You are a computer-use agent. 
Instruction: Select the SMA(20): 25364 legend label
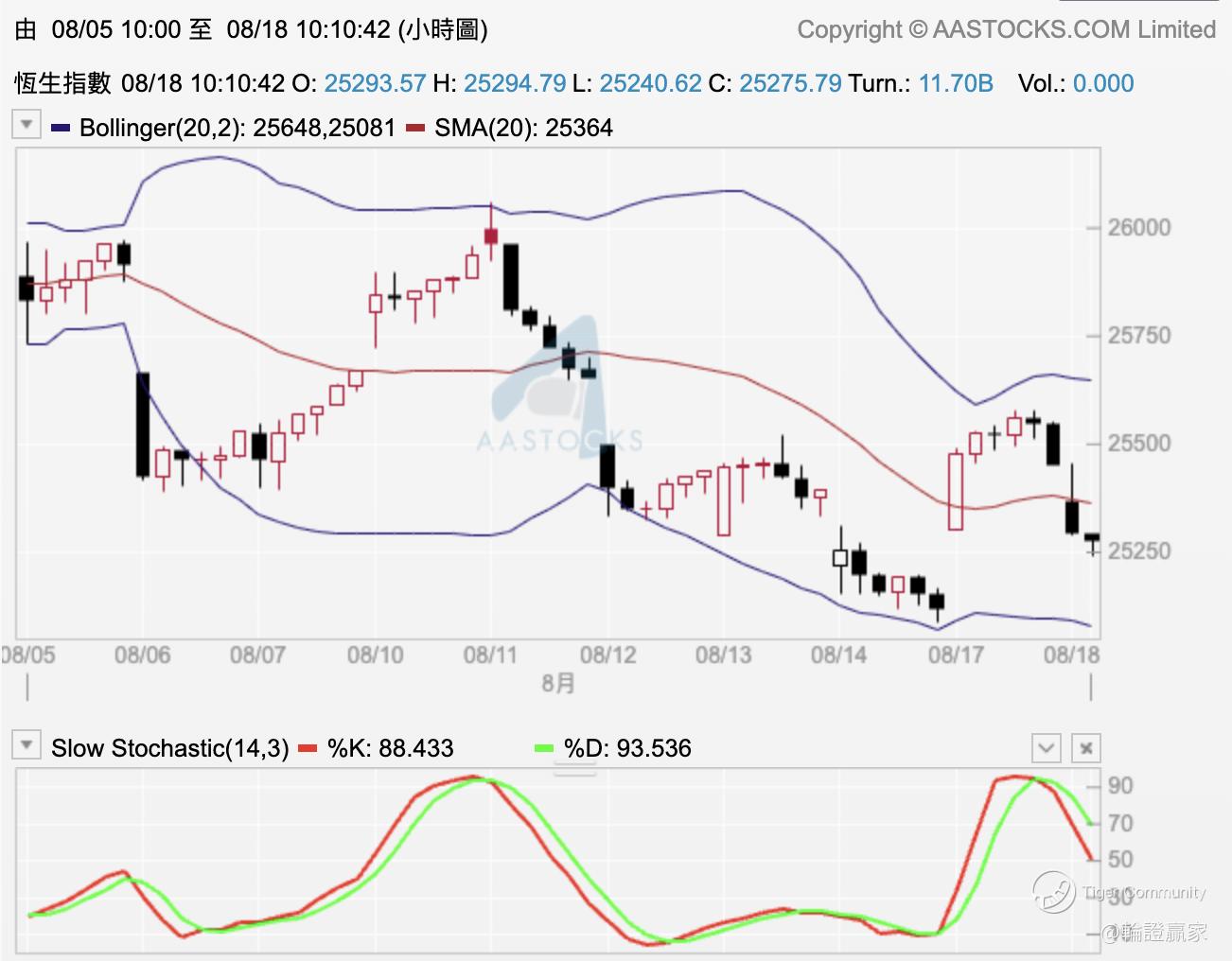pyautogui.click(x=523, y=128)
